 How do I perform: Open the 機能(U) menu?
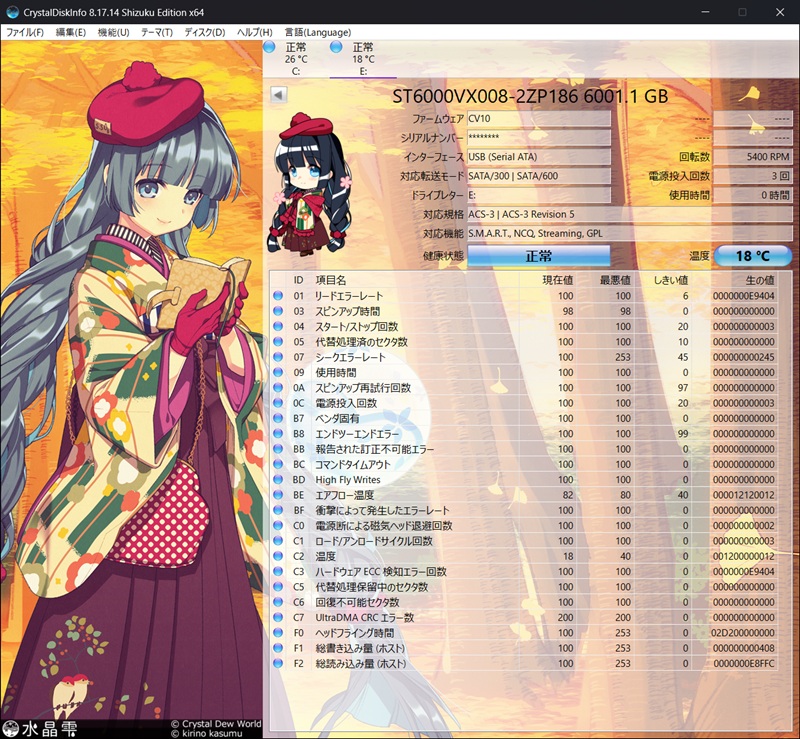click(113, 32)
